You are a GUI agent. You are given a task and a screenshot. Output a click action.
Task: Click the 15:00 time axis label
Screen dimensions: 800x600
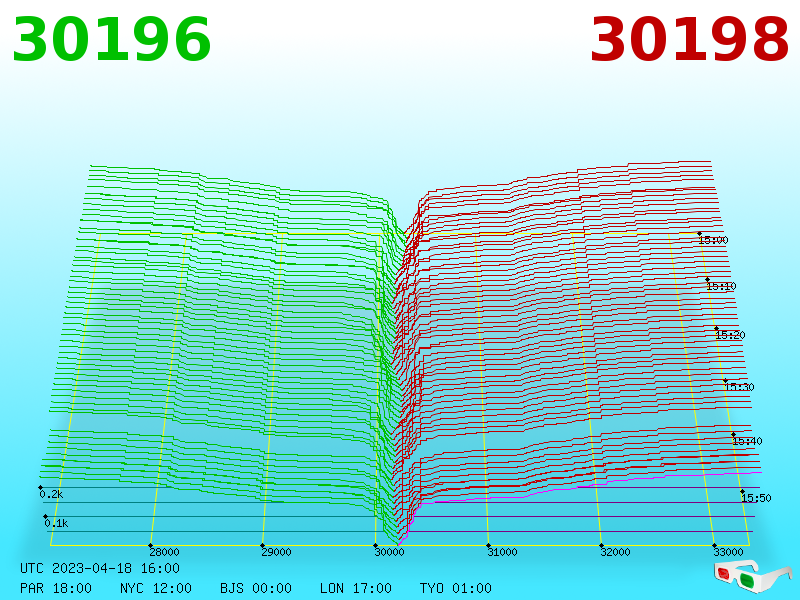click(713, 240)
